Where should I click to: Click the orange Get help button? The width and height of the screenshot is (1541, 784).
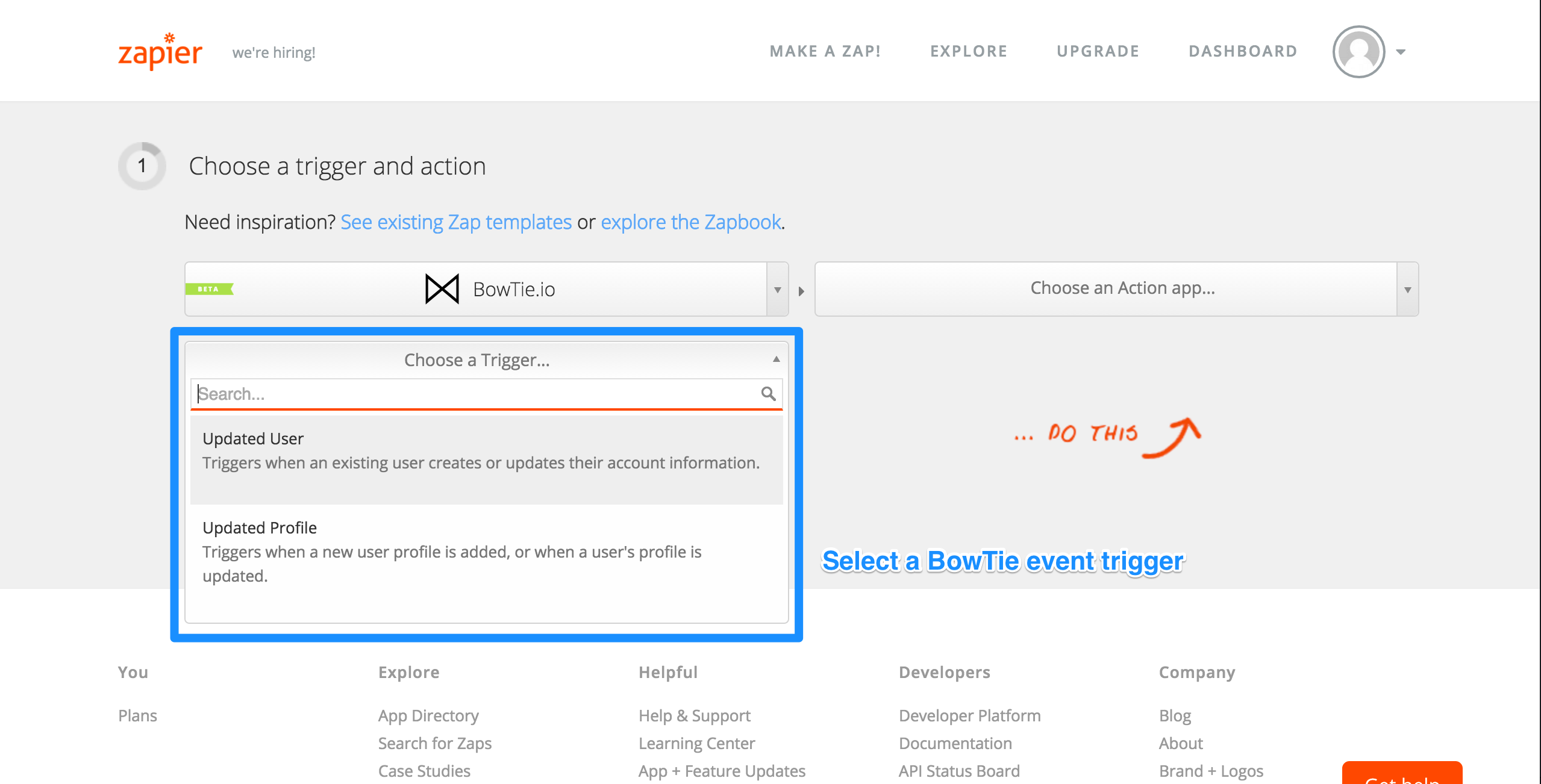click(1402, 773)
